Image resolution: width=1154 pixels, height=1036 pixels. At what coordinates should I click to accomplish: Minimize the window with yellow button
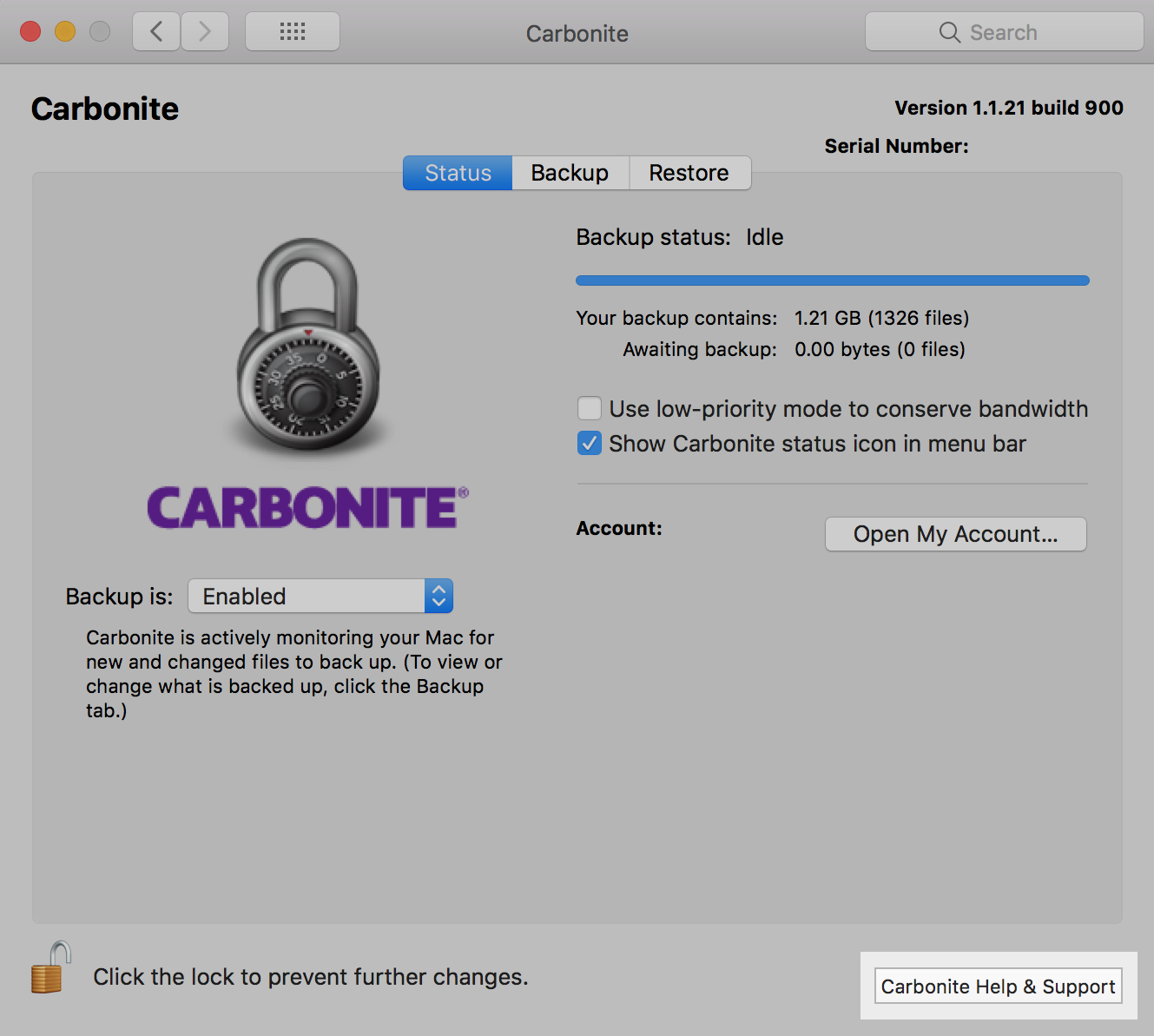point(65,32)
